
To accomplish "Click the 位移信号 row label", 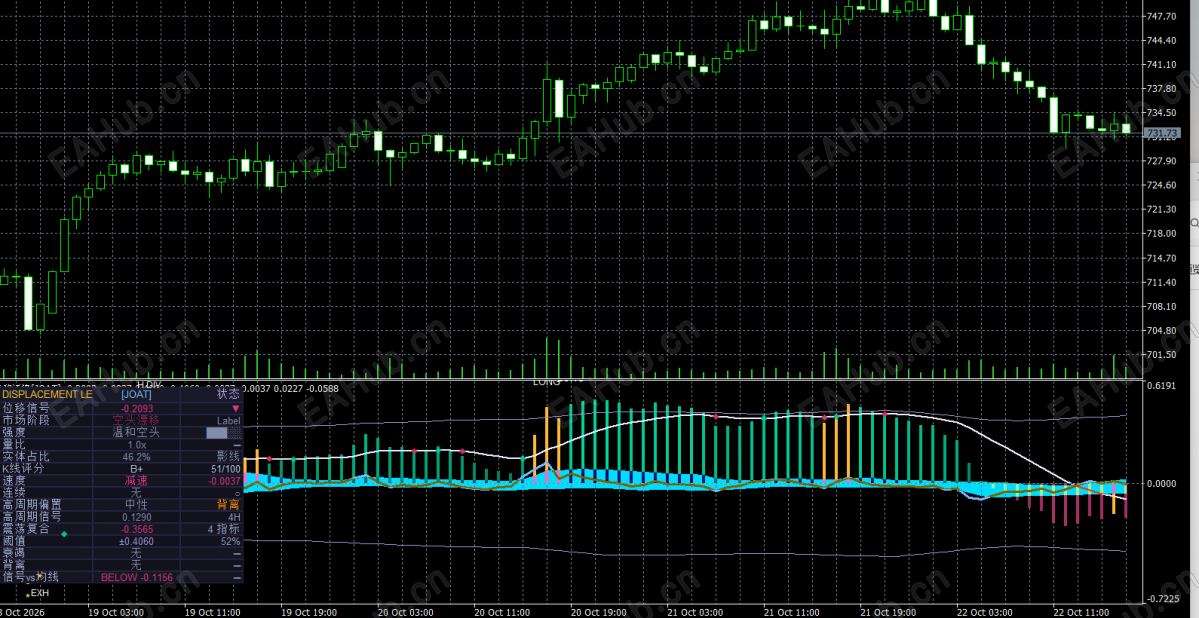I will pos(26,408).
